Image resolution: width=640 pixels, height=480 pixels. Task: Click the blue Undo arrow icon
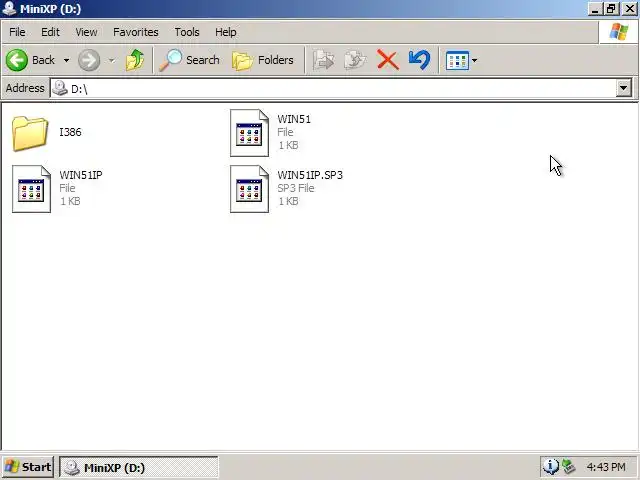pos(419,60)
